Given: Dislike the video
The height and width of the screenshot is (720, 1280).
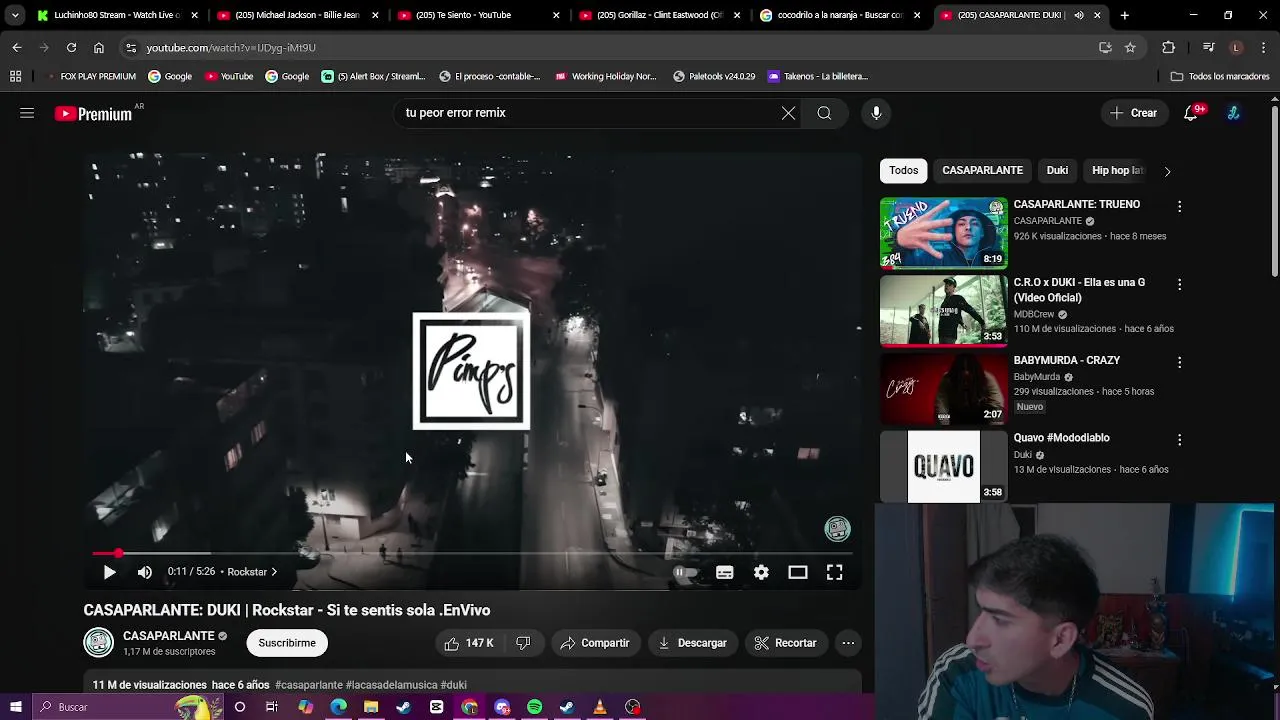Looking at the screenshot, I should [523, 643].
